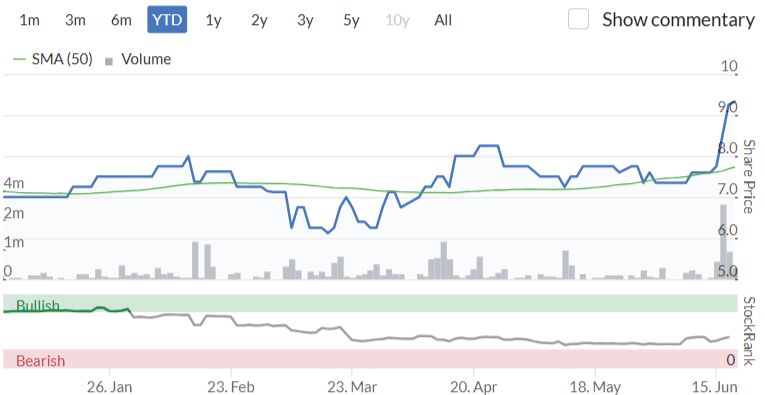
Task: Click the 10 share price axis label
Action: tap(729, 66)
